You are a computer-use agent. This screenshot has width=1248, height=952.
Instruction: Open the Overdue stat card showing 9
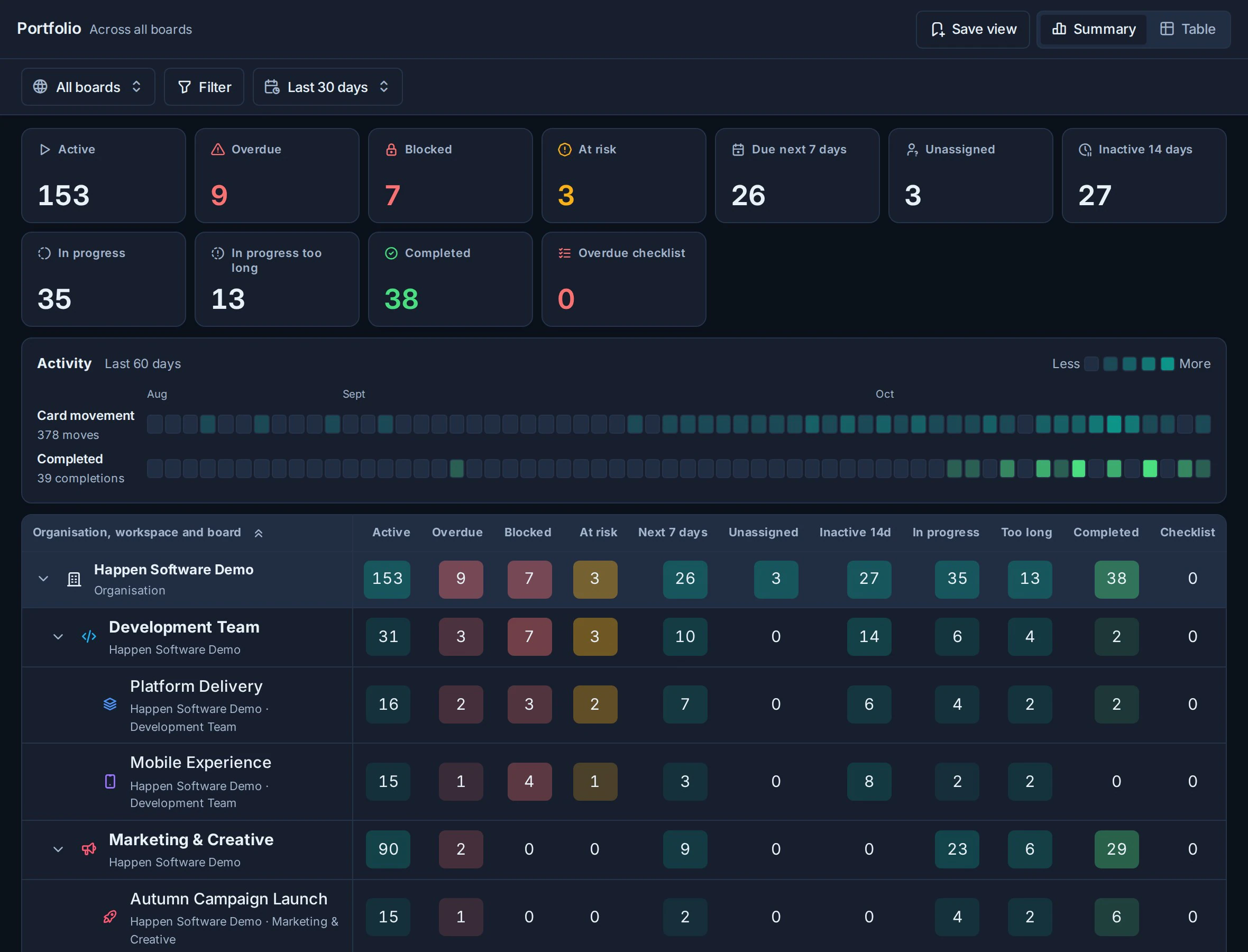pos(277,176)
